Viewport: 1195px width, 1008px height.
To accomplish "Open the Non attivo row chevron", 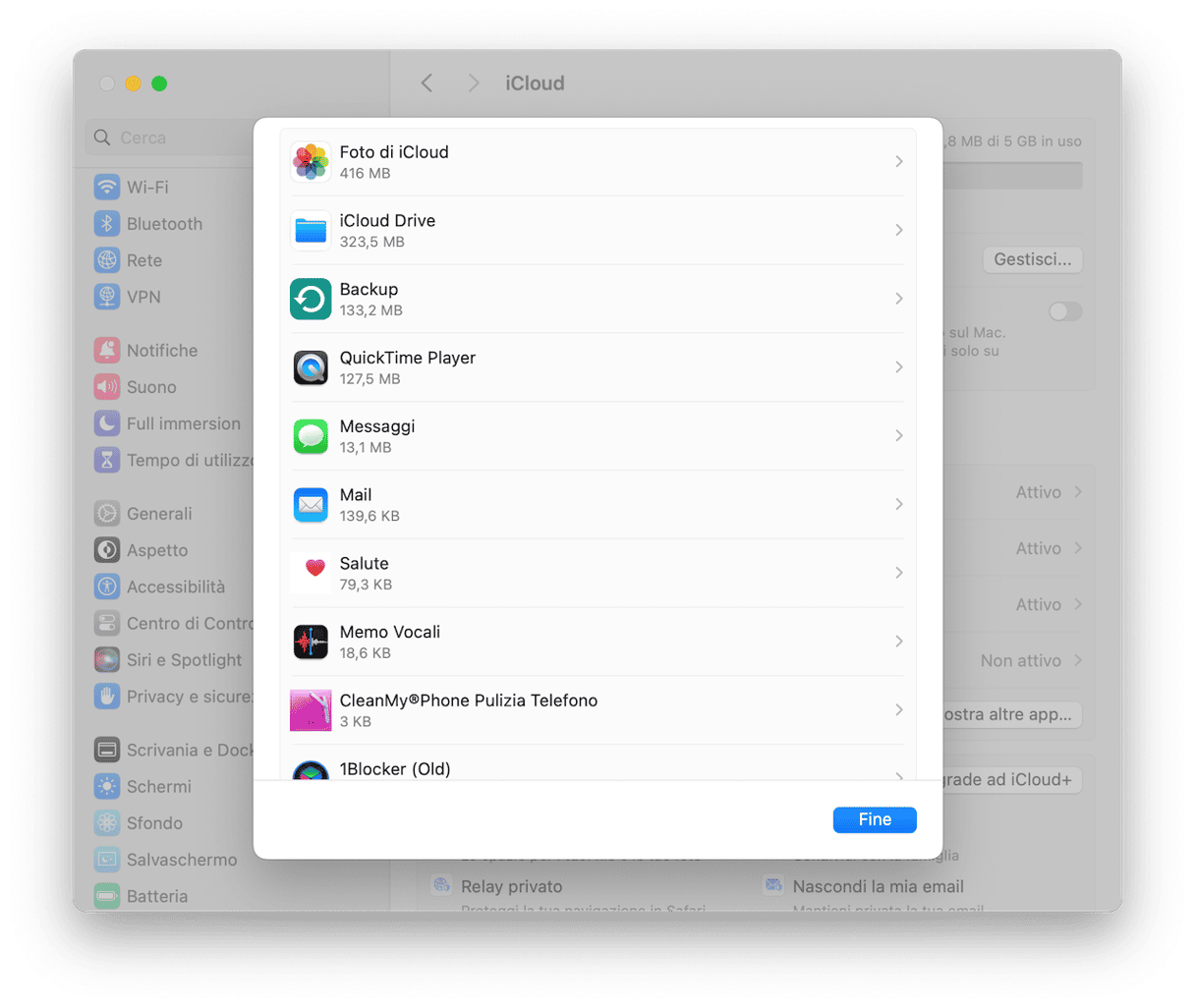I will click(x=1078, y=660).
